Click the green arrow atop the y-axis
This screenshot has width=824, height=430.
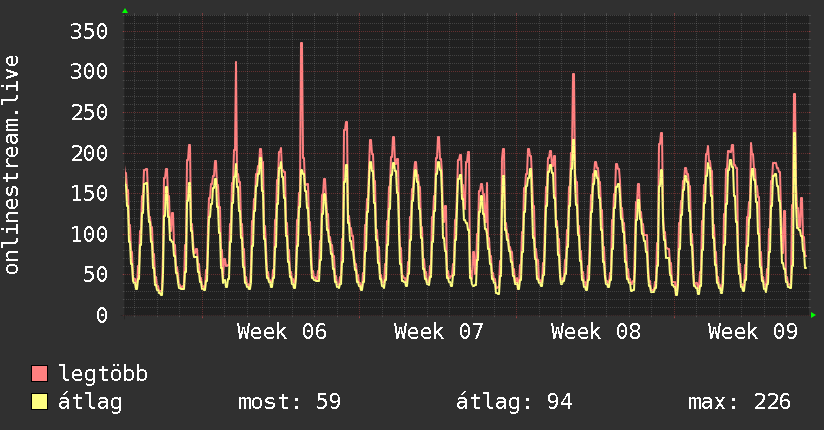tap(125, 11)
